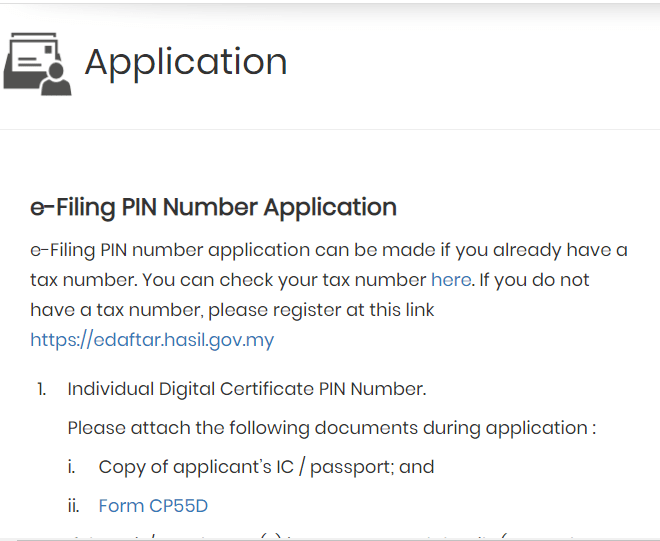The height and width of the screenshot is (541, 660).
Task: Click the roman numeral 'i.' marker
Action: [x=72, y=467]
